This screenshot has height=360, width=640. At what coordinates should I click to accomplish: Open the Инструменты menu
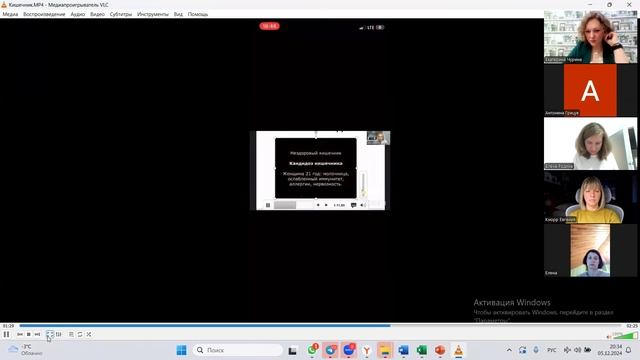(x=153, y=14)
